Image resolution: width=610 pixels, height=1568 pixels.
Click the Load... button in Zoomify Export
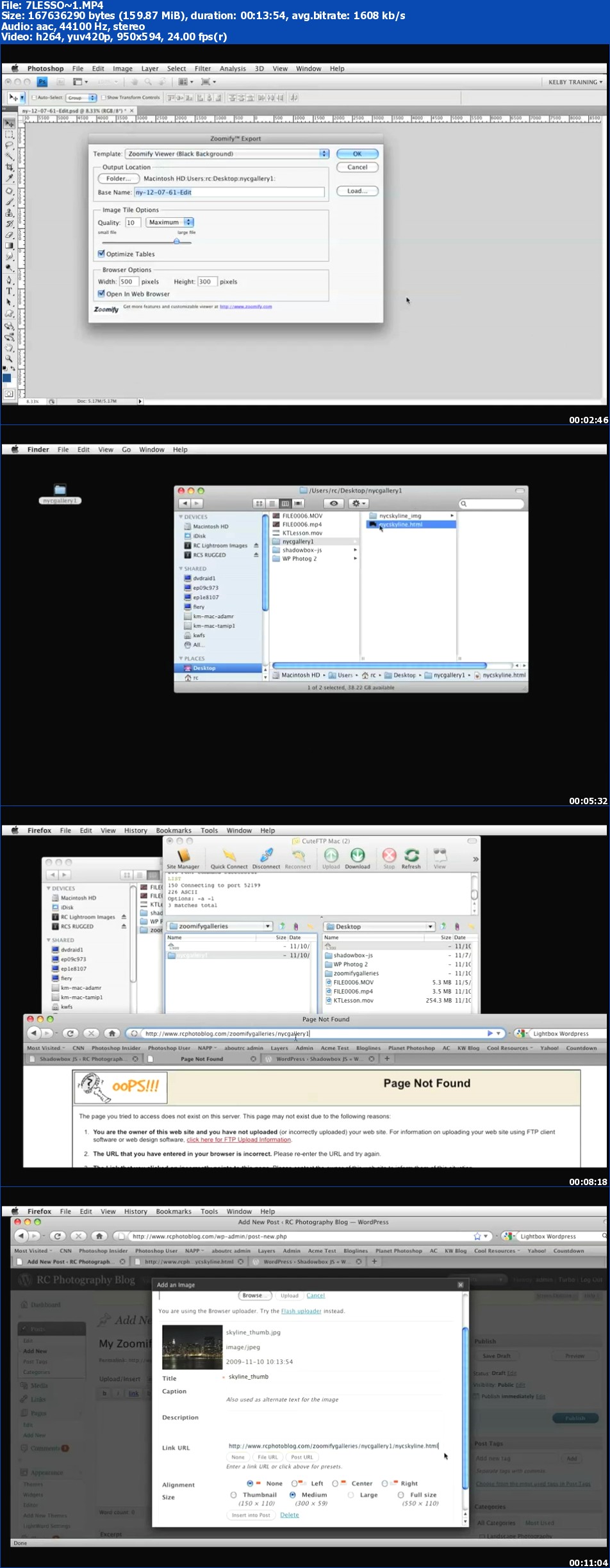click(358, 191)
